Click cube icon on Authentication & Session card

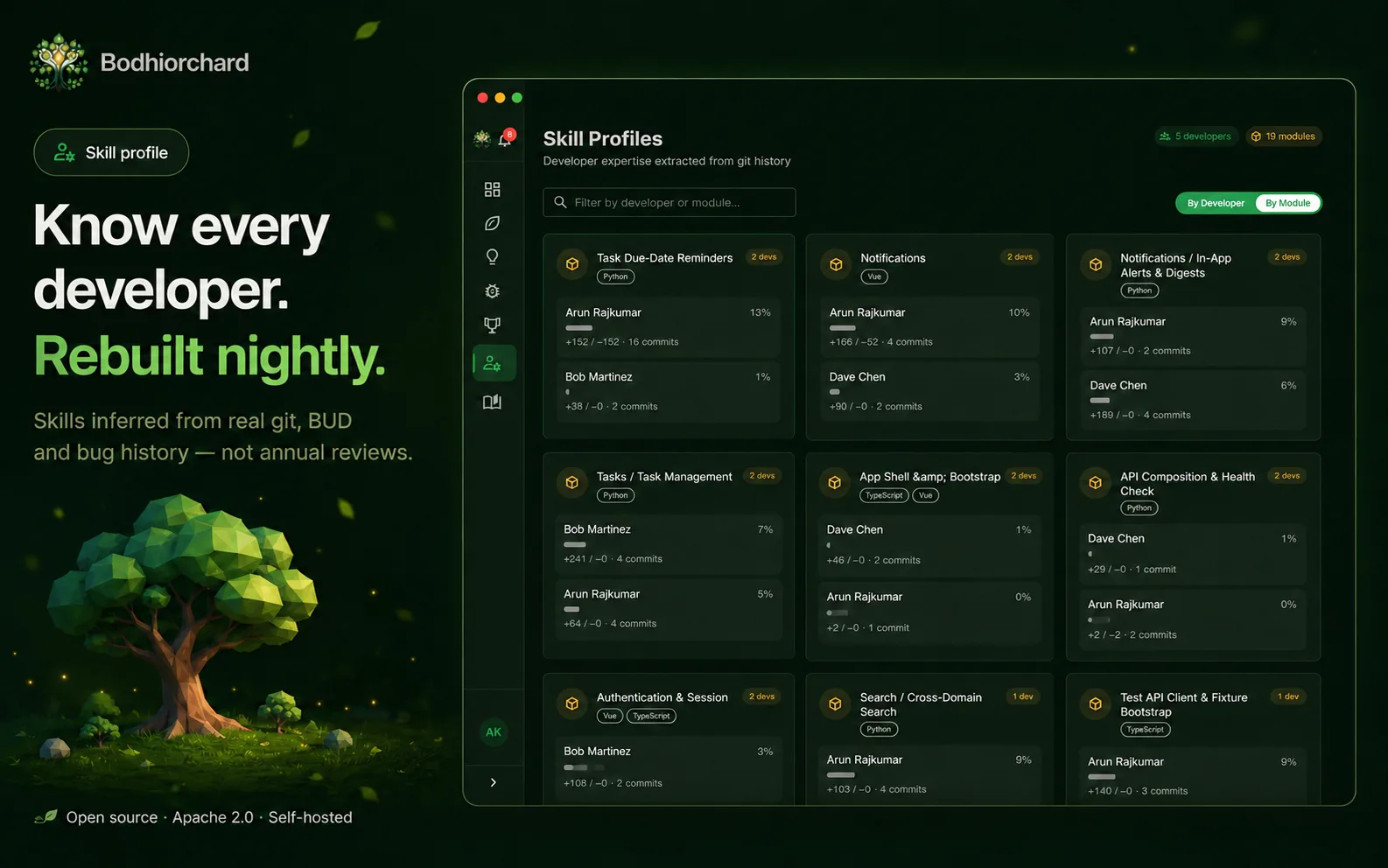572,703
